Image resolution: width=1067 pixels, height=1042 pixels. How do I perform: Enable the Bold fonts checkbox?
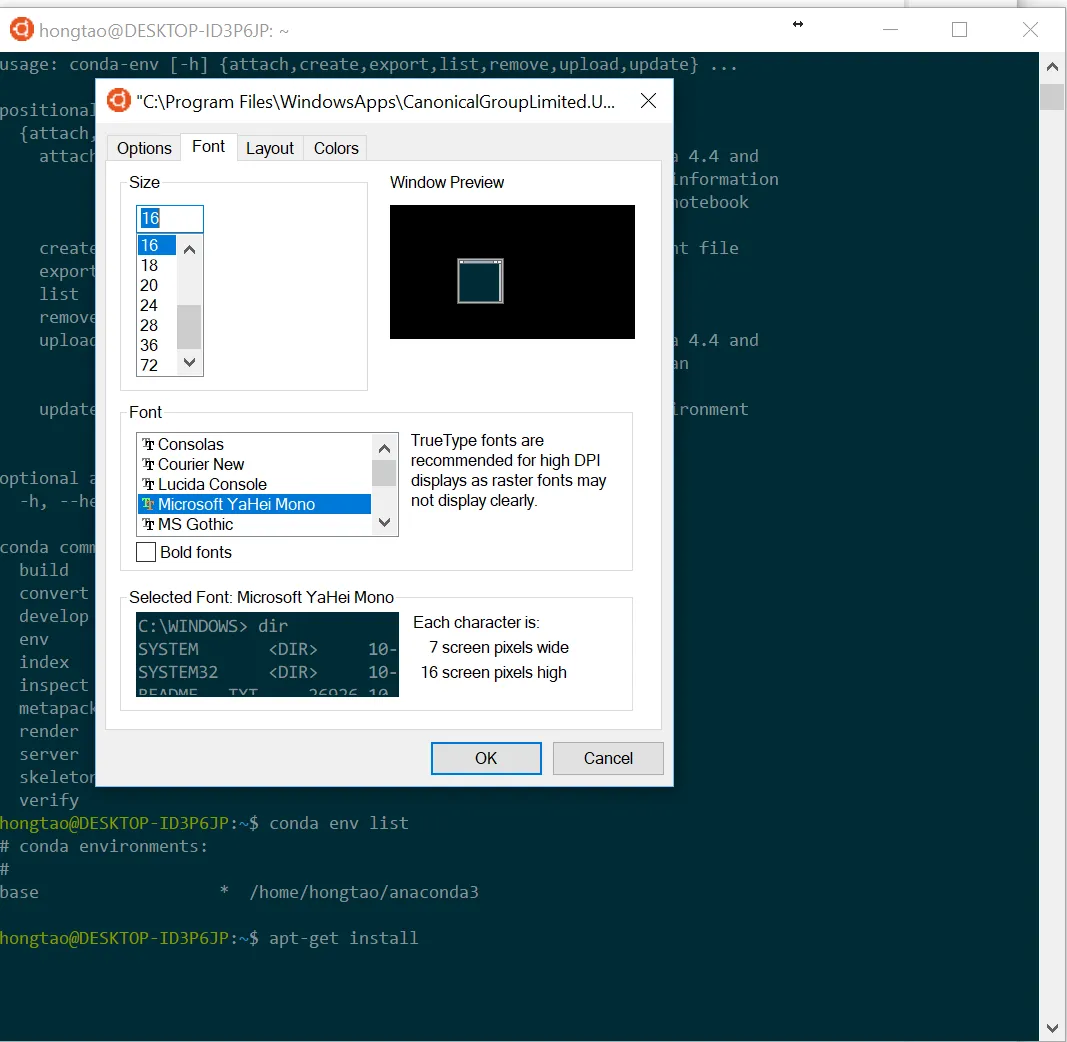click(147, 552)
